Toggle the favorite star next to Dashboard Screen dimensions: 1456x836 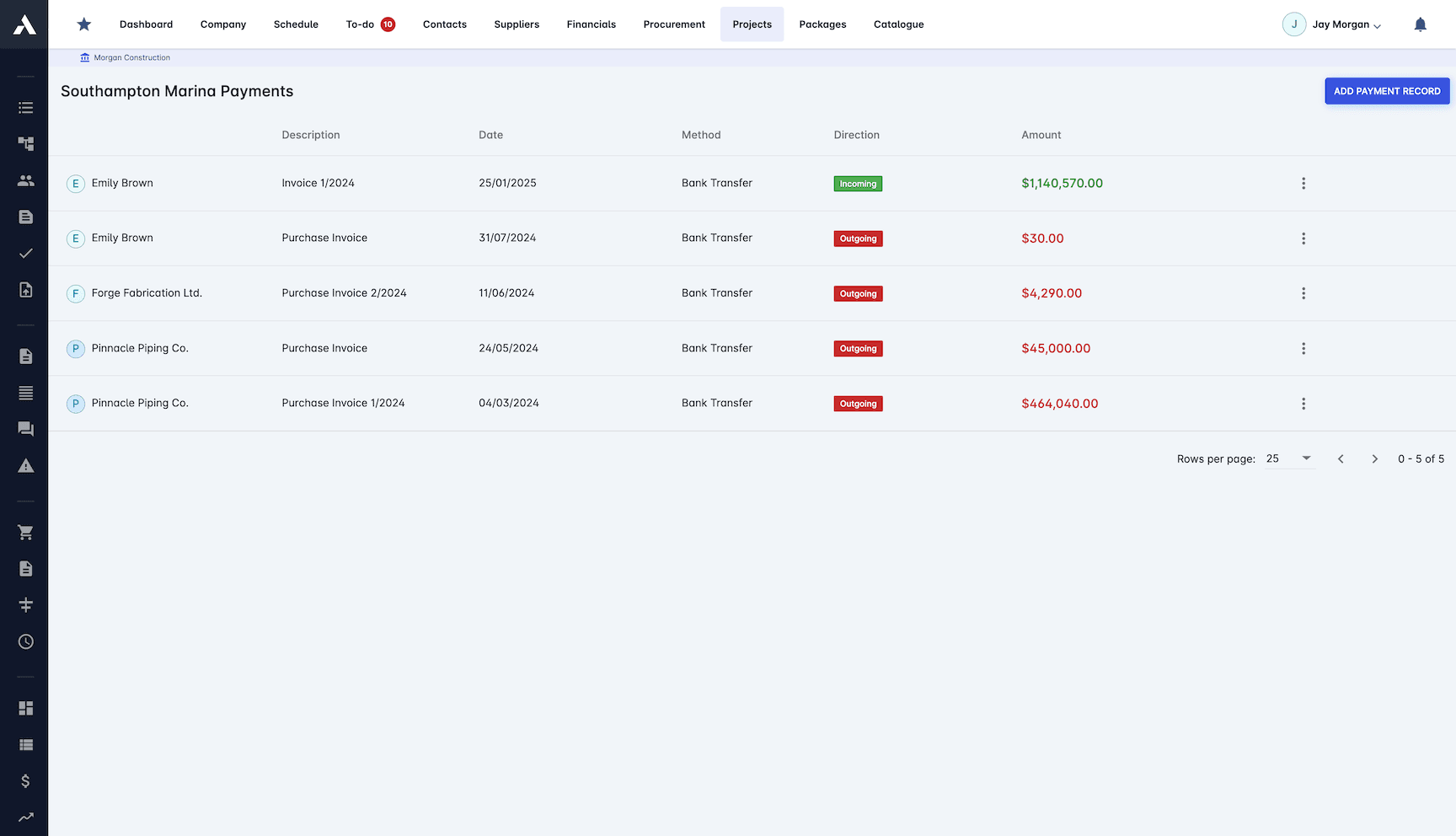83,24
